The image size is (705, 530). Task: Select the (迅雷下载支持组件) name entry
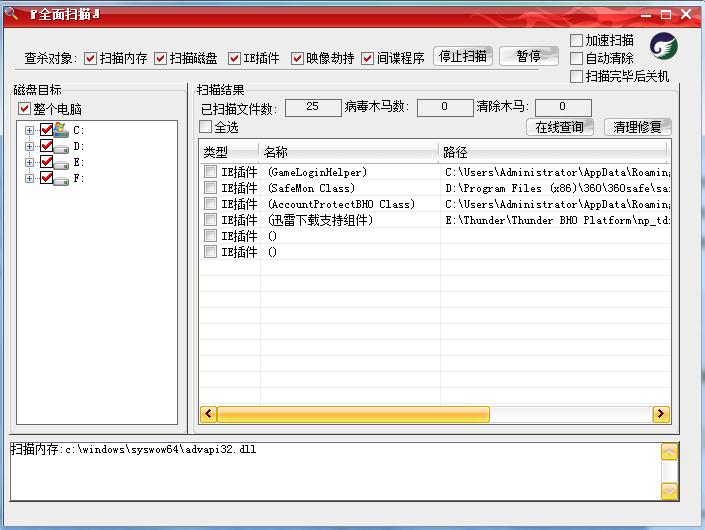[x=320, y=220]
